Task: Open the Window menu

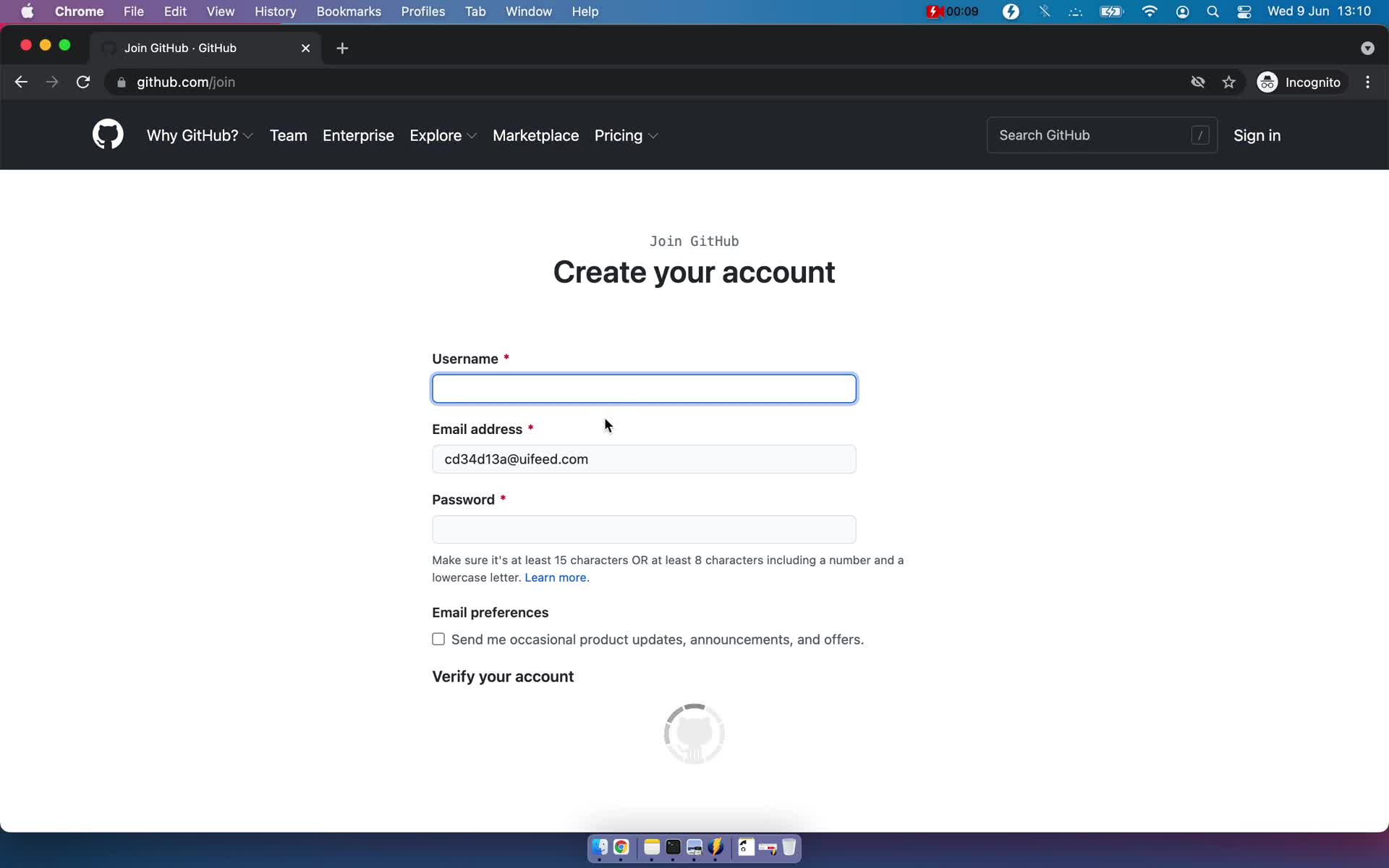Action: click(x=529, y=12)
